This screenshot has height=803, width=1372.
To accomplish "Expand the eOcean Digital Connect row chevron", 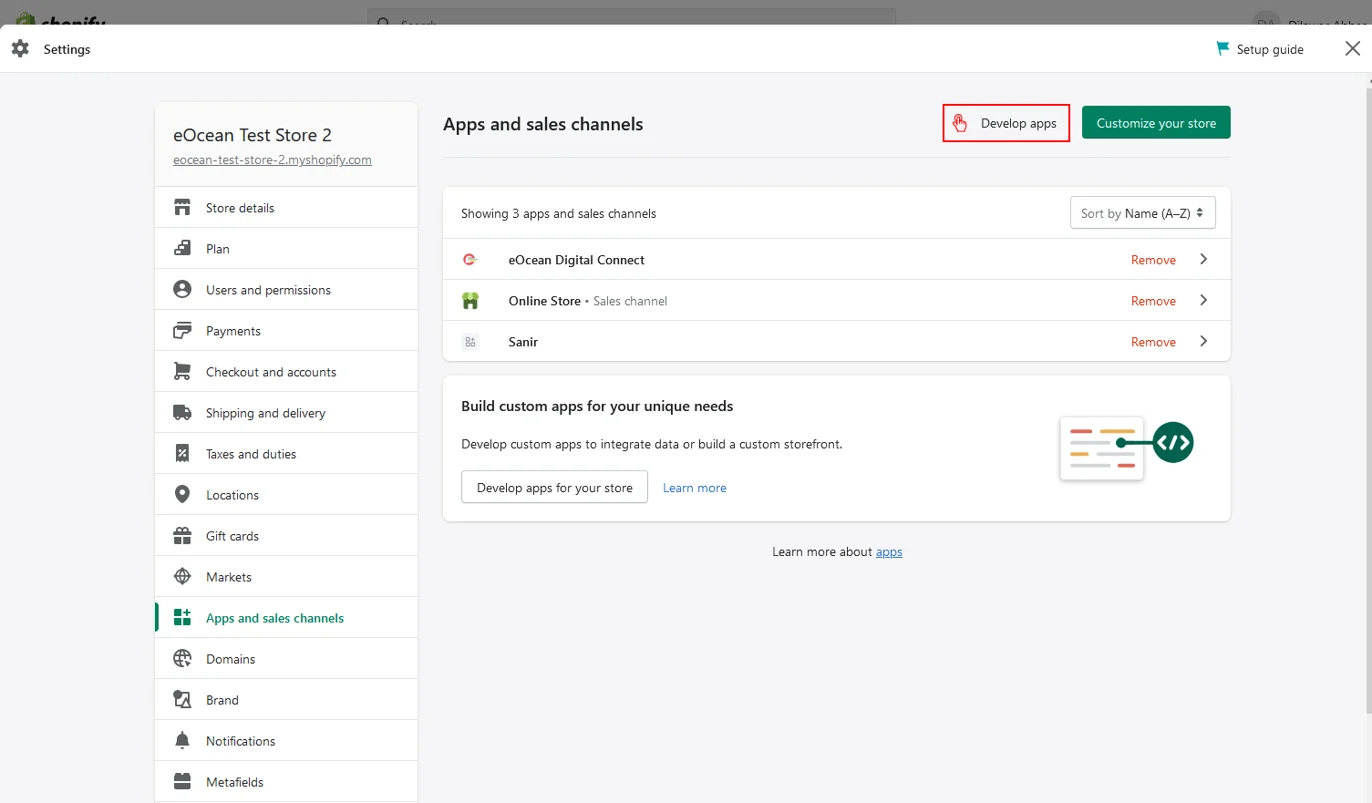I will [x=1203, y=260].
